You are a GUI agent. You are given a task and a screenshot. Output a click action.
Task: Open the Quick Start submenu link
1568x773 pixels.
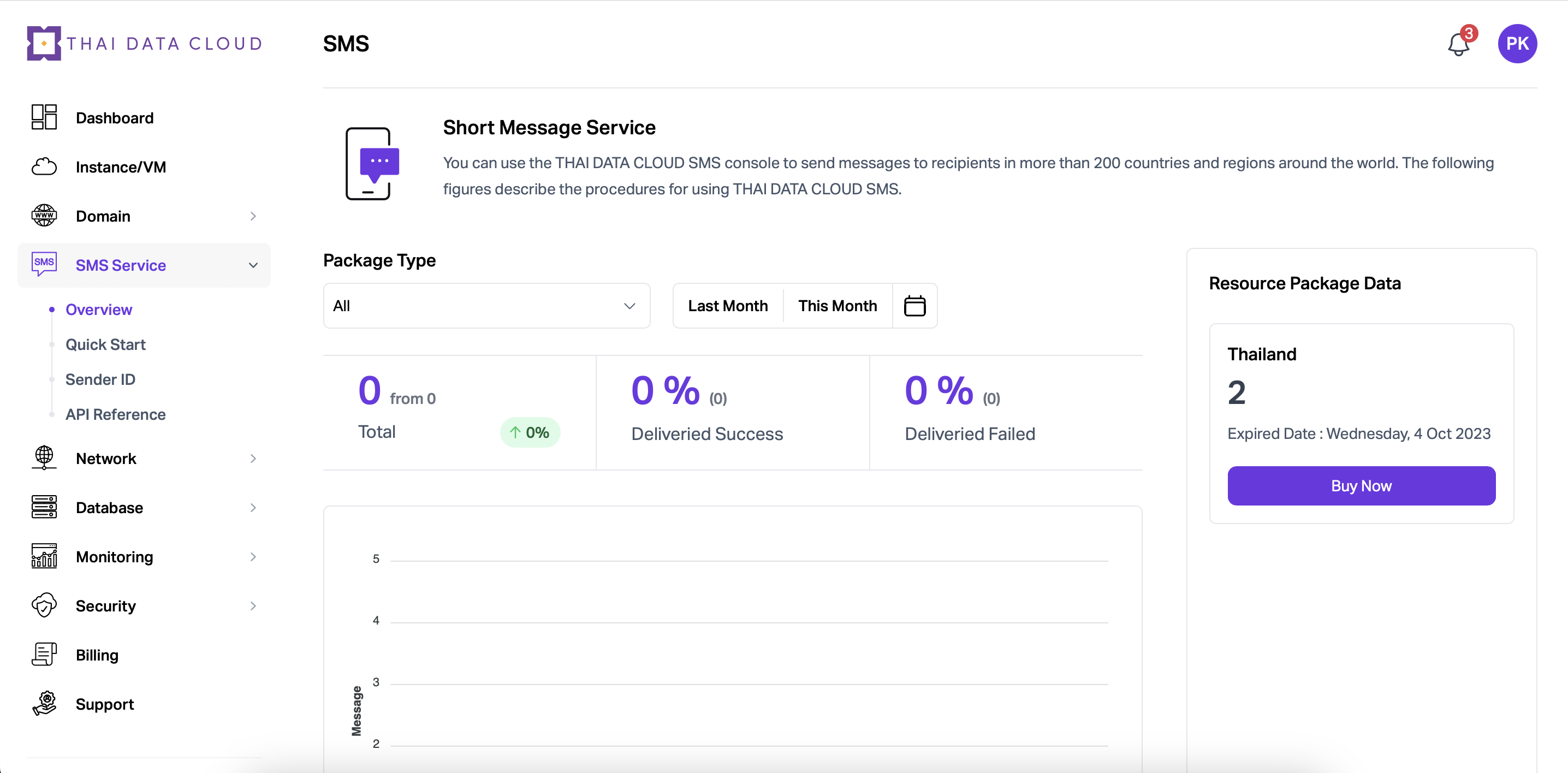tap(105, 344)
